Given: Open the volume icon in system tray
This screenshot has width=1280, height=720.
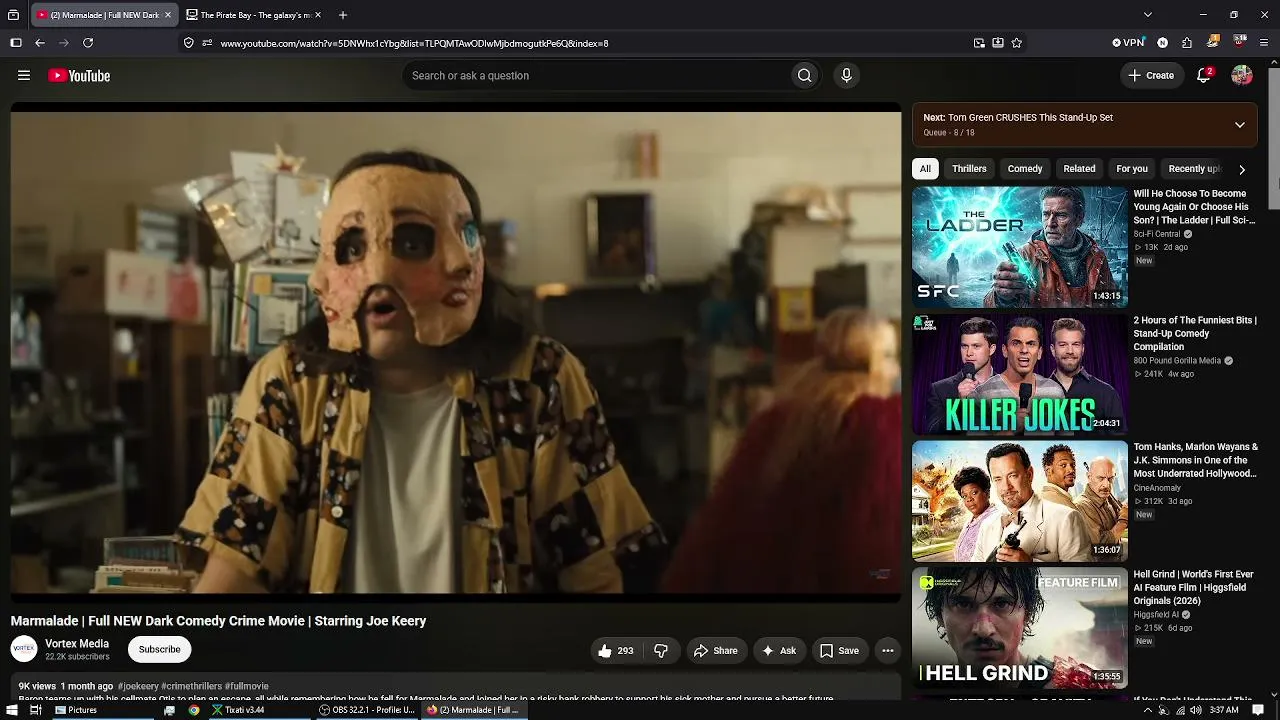Looking at the screenshot, I should pyautogui.click(x=1196, y=710).
